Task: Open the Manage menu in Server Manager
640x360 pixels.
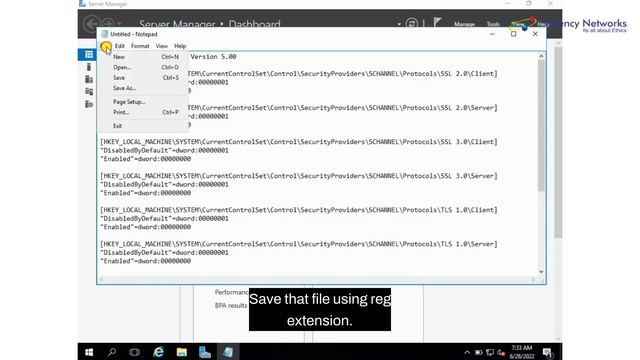Action: coord(464,24)
